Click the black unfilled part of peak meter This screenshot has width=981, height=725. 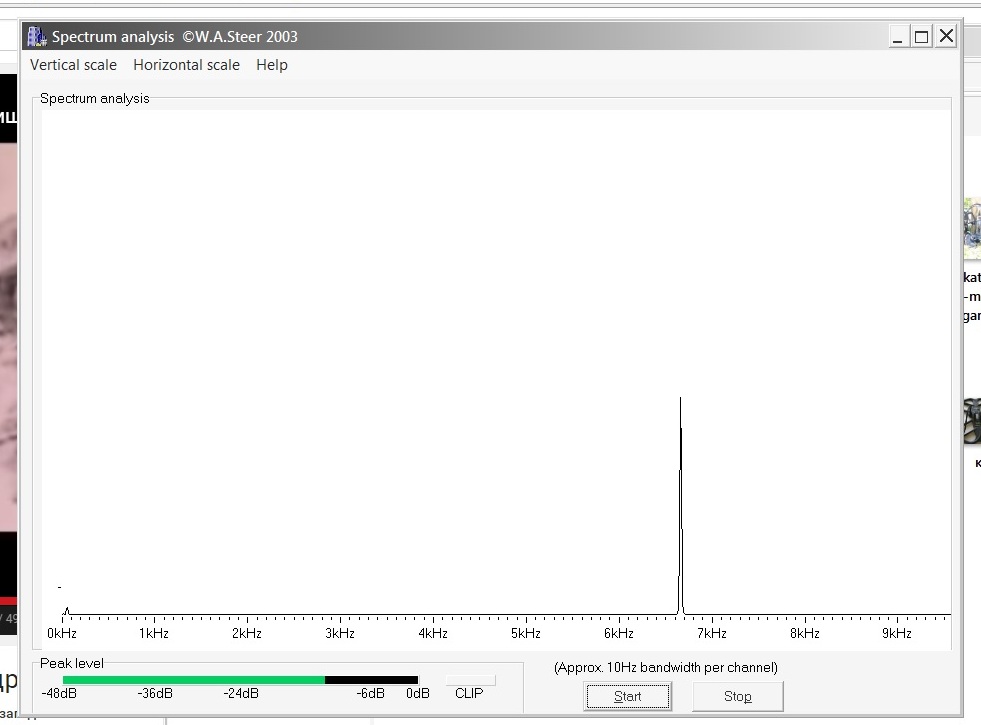[371, 680]
